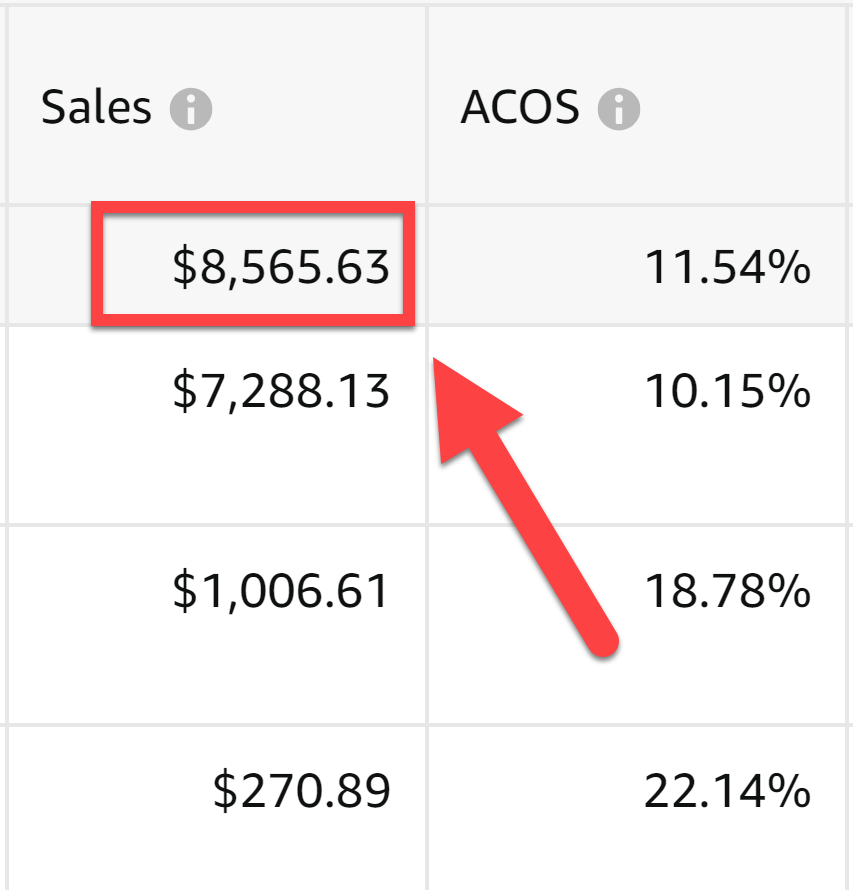The width and height of the screenshot is (853, 890).
Task: Sort by the ACOS column header label
Action: pyautogui.click(x=519, y=108)
